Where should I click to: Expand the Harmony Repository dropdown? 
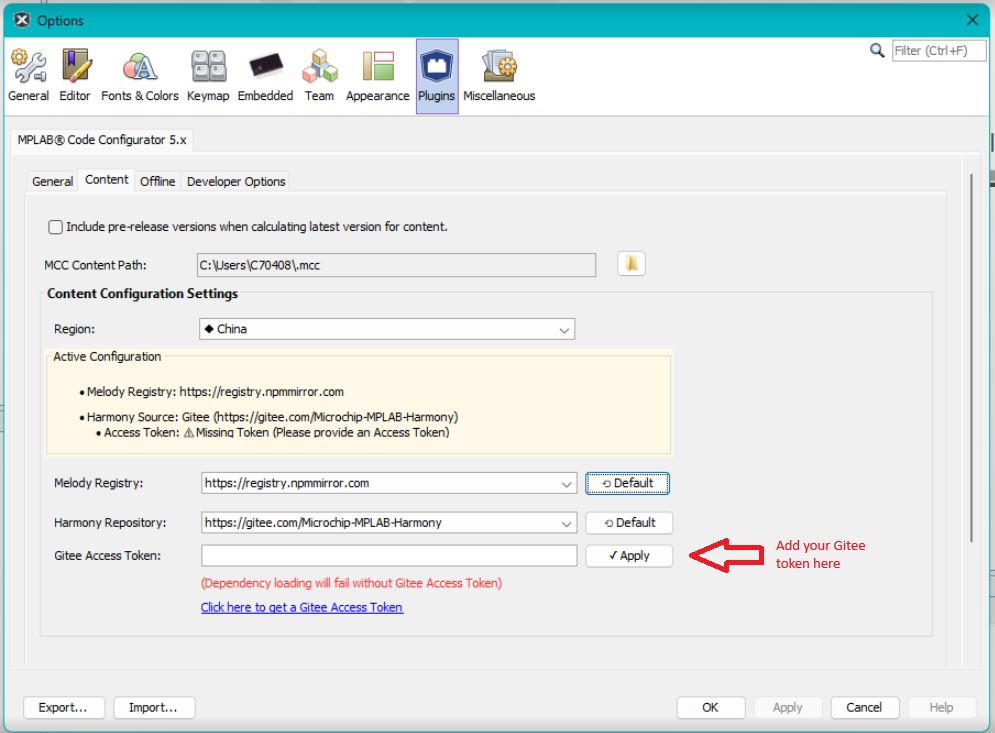566,524
